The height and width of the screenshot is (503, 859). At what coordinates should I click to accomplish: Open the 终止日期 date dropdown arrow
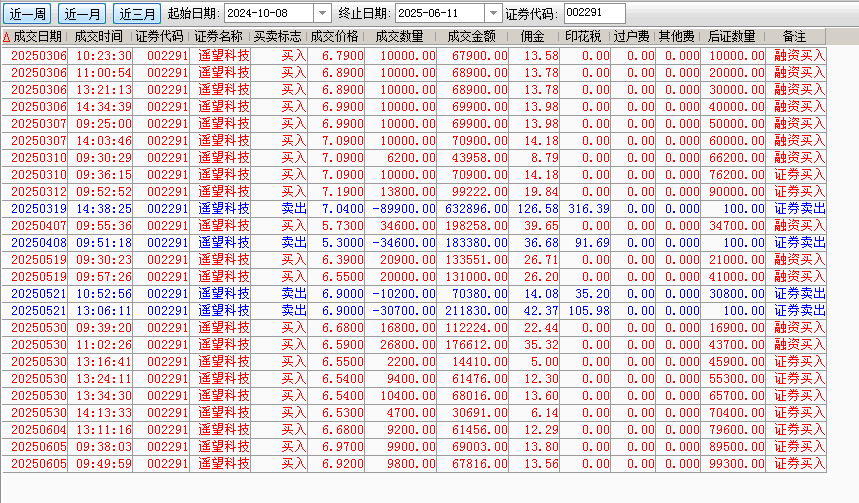coord(493,13)
